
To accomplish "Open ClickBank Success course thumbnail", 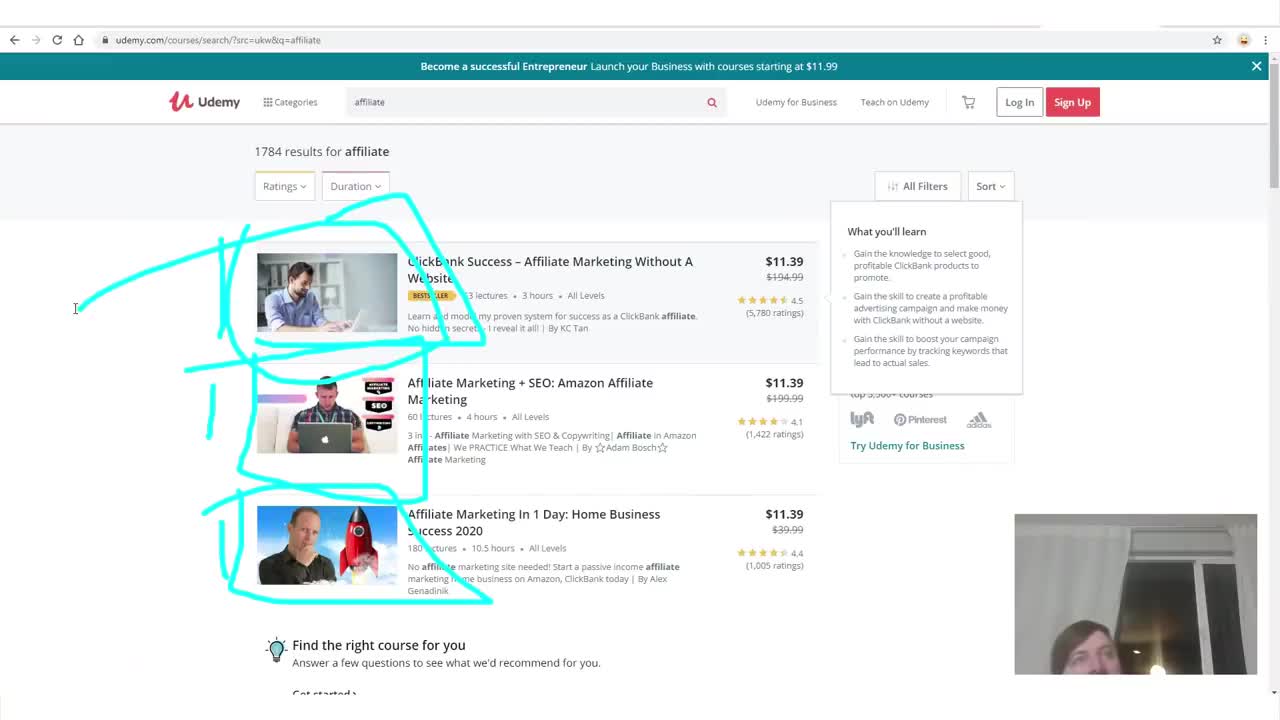I will [x=327, y=292].
